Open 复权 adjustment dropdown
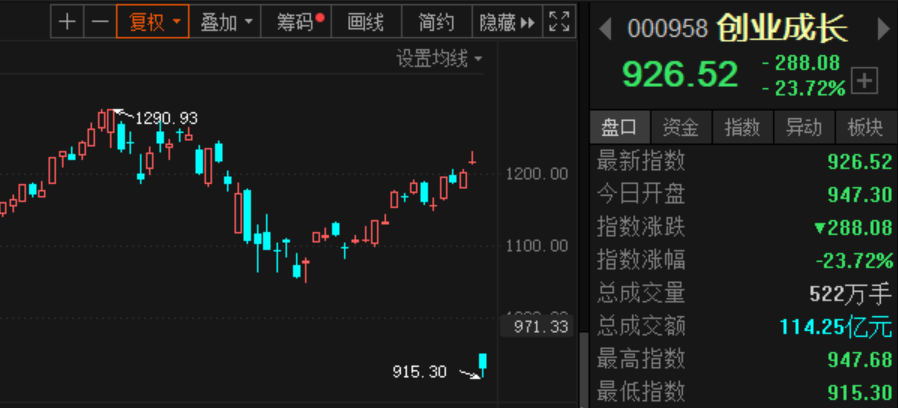 (152, 22)
